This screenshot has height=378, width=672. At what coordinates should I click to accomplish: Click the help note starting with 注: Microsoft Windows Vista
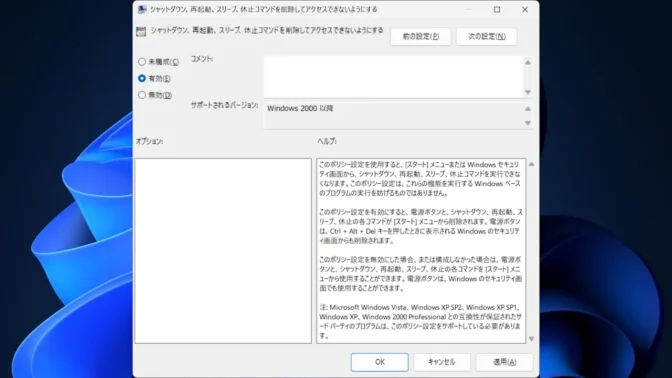tap(420, 321)
